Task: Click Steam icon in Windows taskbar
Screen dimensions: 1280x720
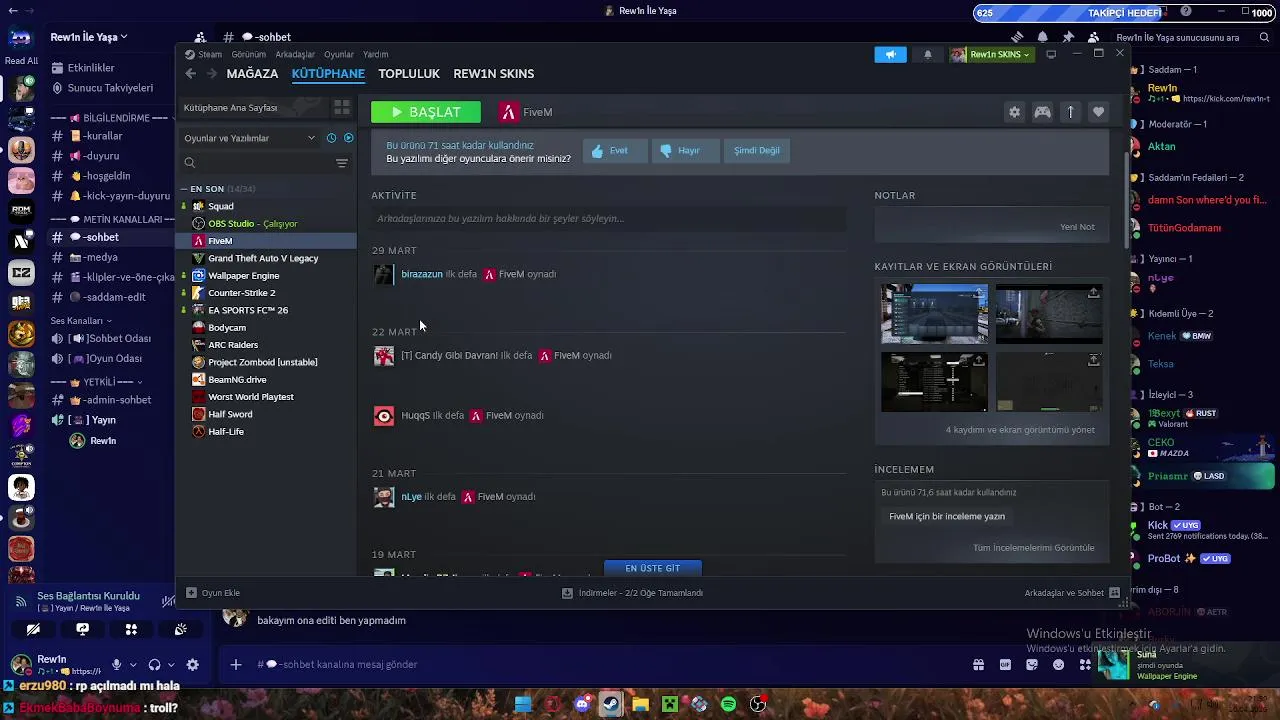Action: 610,705
